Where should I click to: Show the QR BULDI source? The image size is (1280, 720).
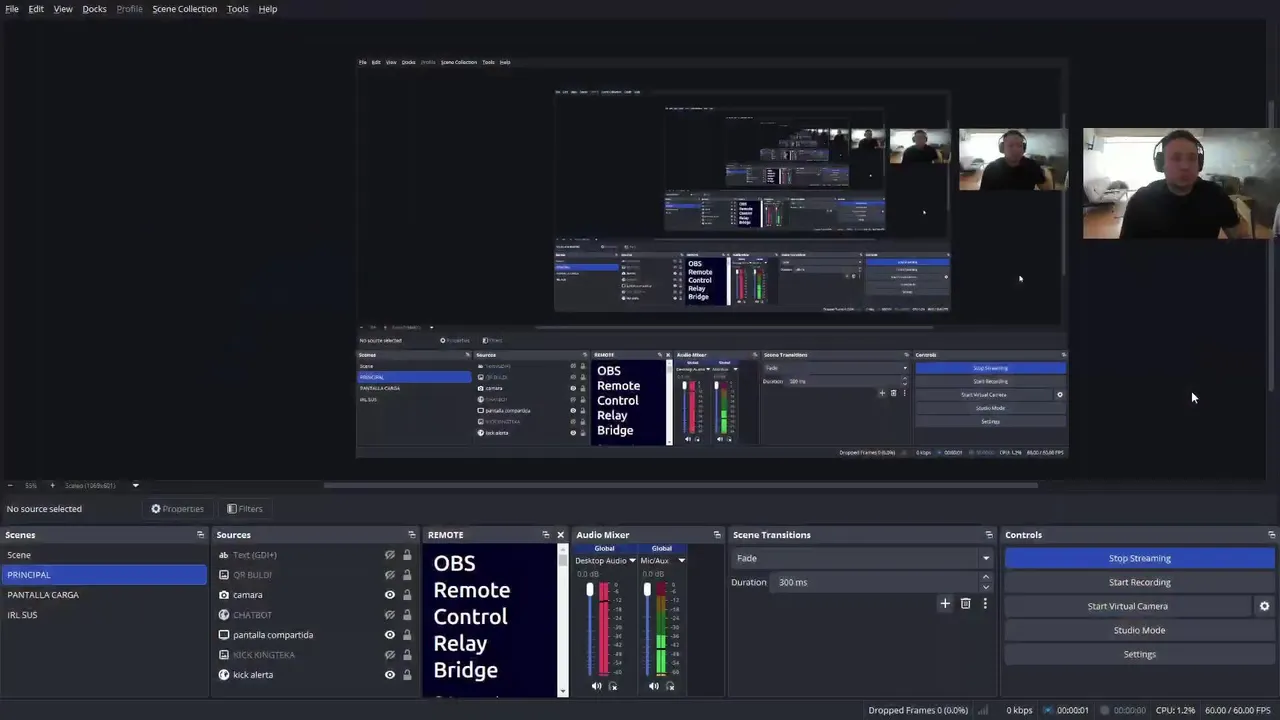(390, 575)
